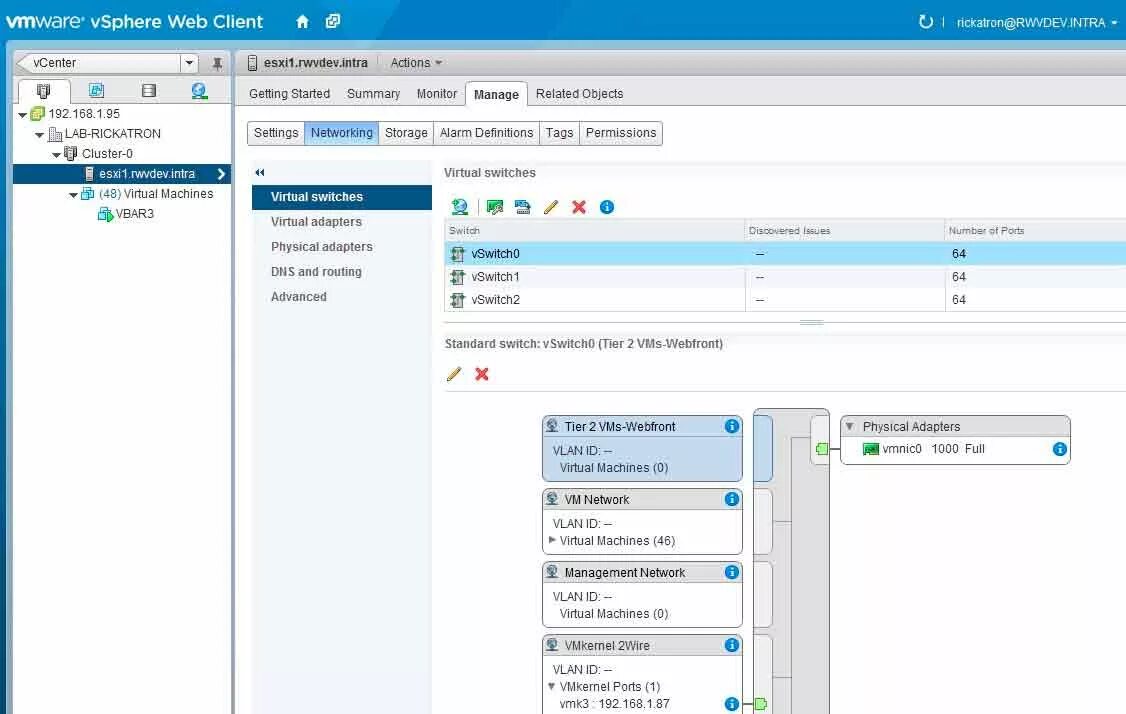Collapse the 192.168.1.95 tree node

22,115
